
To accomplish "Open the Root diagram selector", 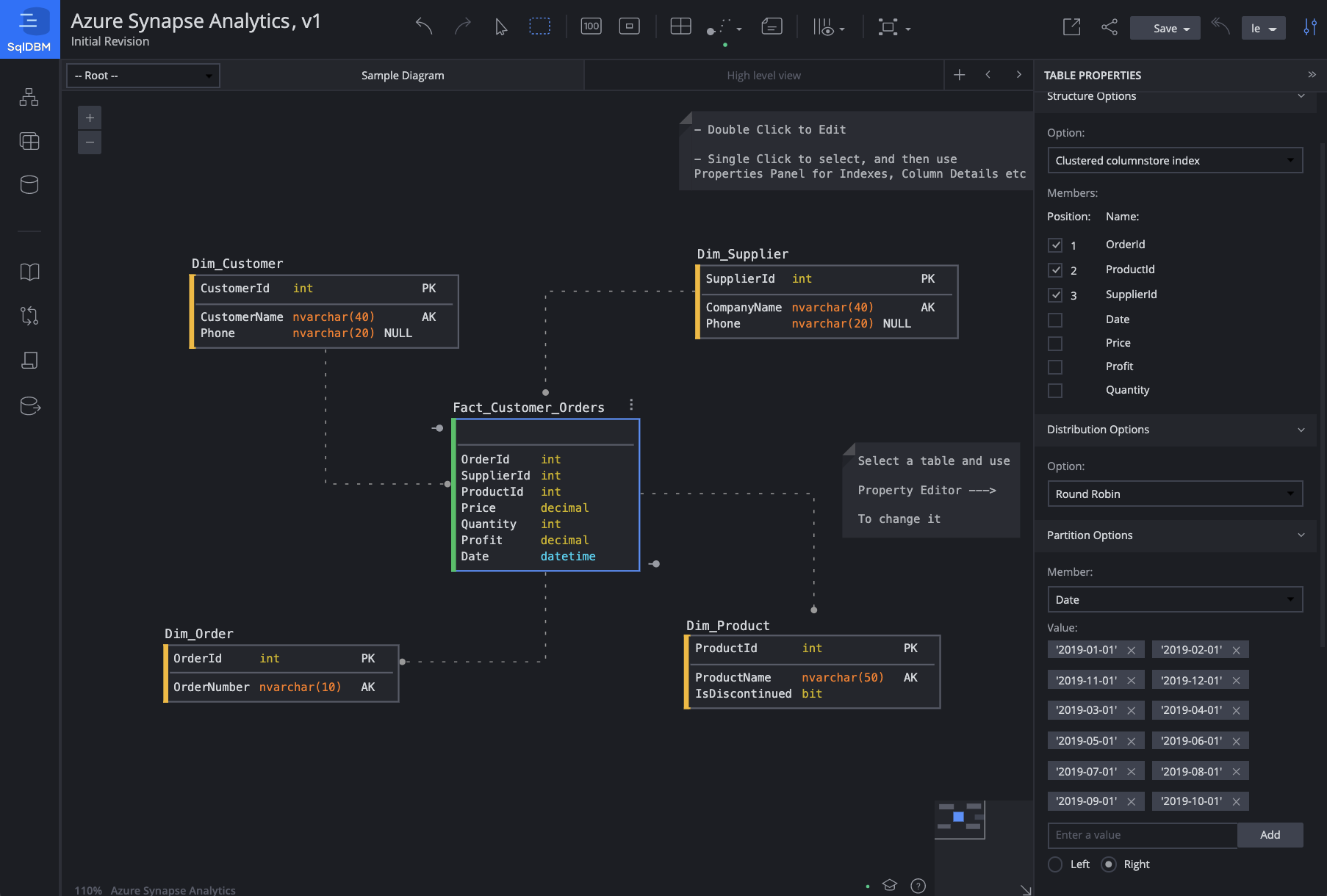I will 143,75.
